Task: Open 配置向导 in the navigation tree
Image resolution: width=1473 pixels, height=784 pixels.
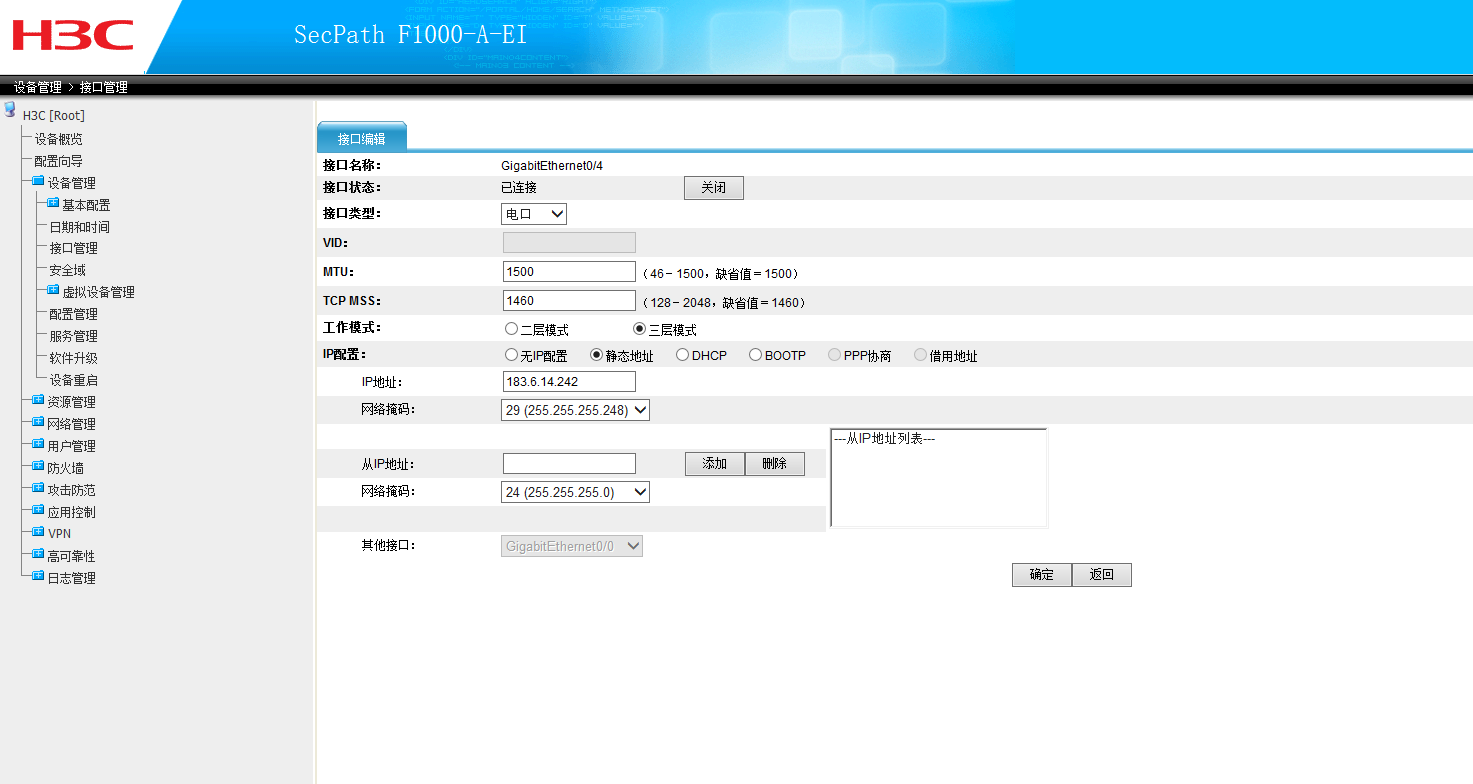Action: pos(59,161)
